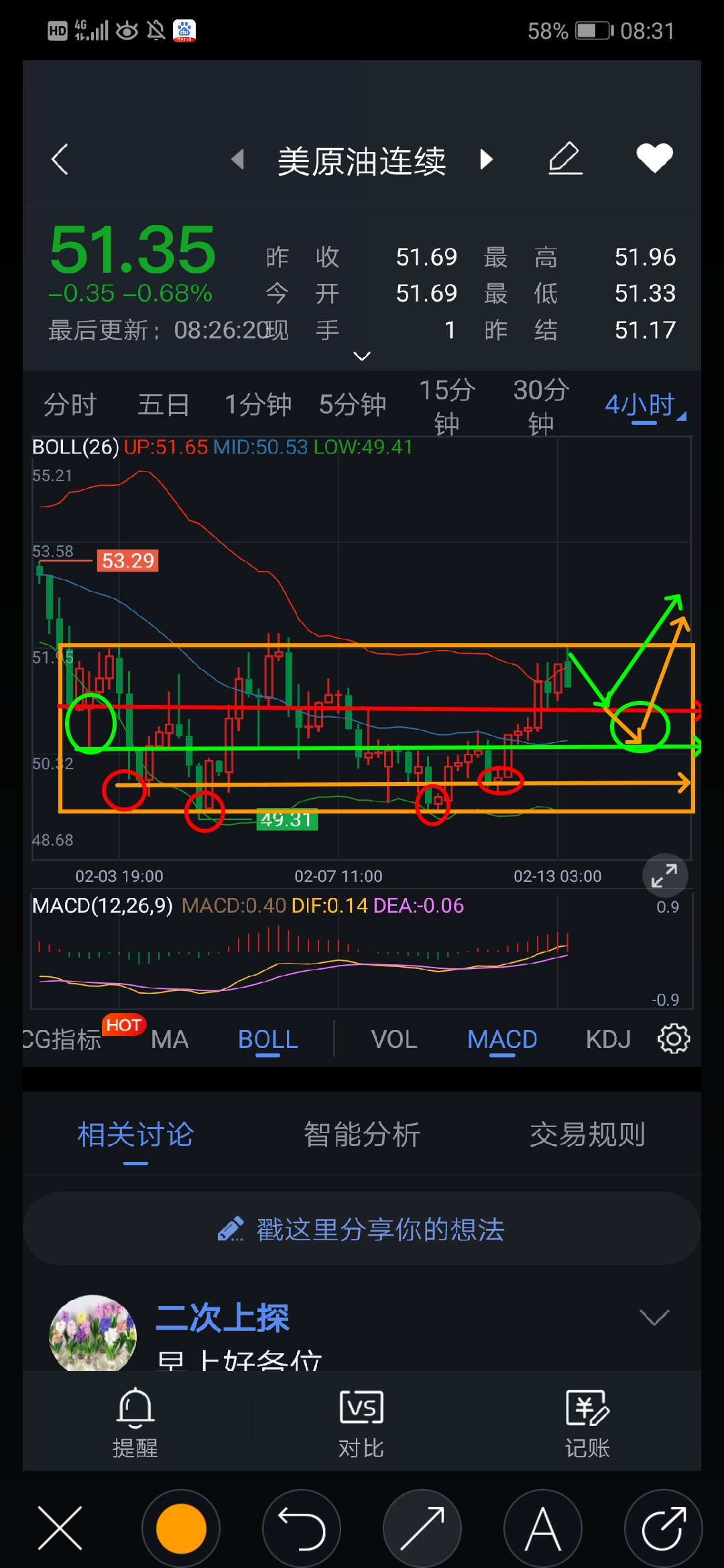The height and width of the screenshot is (1568, 724).
Task: Tap the 02-07 11:00 time axis label
Action: click(339, 876)
